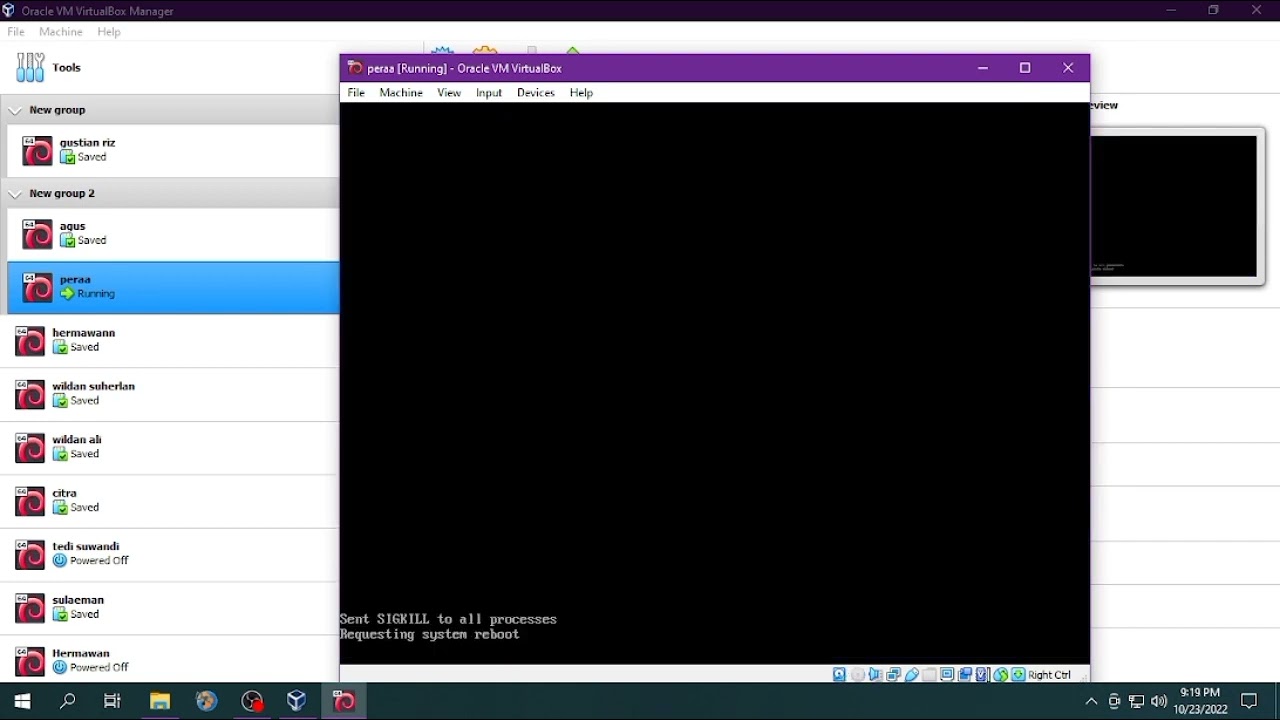Open the VM window Devices menu
Image resolution: width=1280 pixels, height=720 pixels.
[536, 92]
